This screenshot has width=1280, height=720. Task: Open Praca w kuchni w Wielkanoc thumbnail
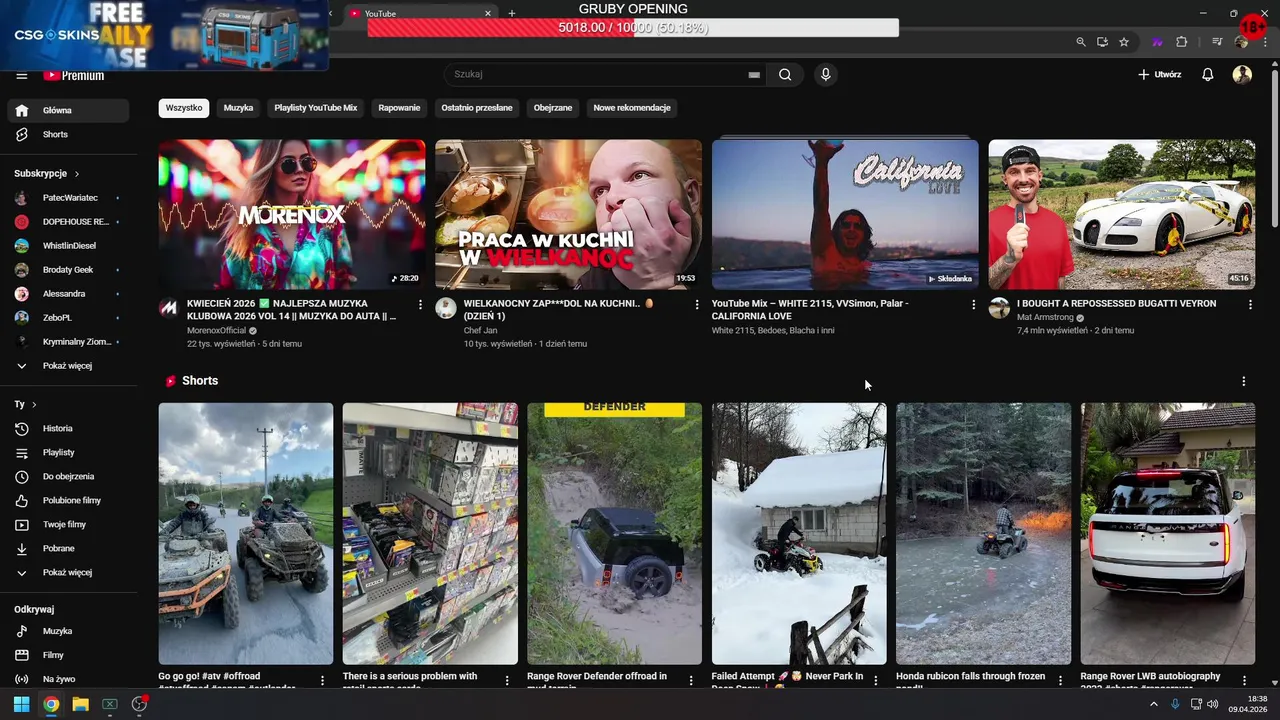568,214
